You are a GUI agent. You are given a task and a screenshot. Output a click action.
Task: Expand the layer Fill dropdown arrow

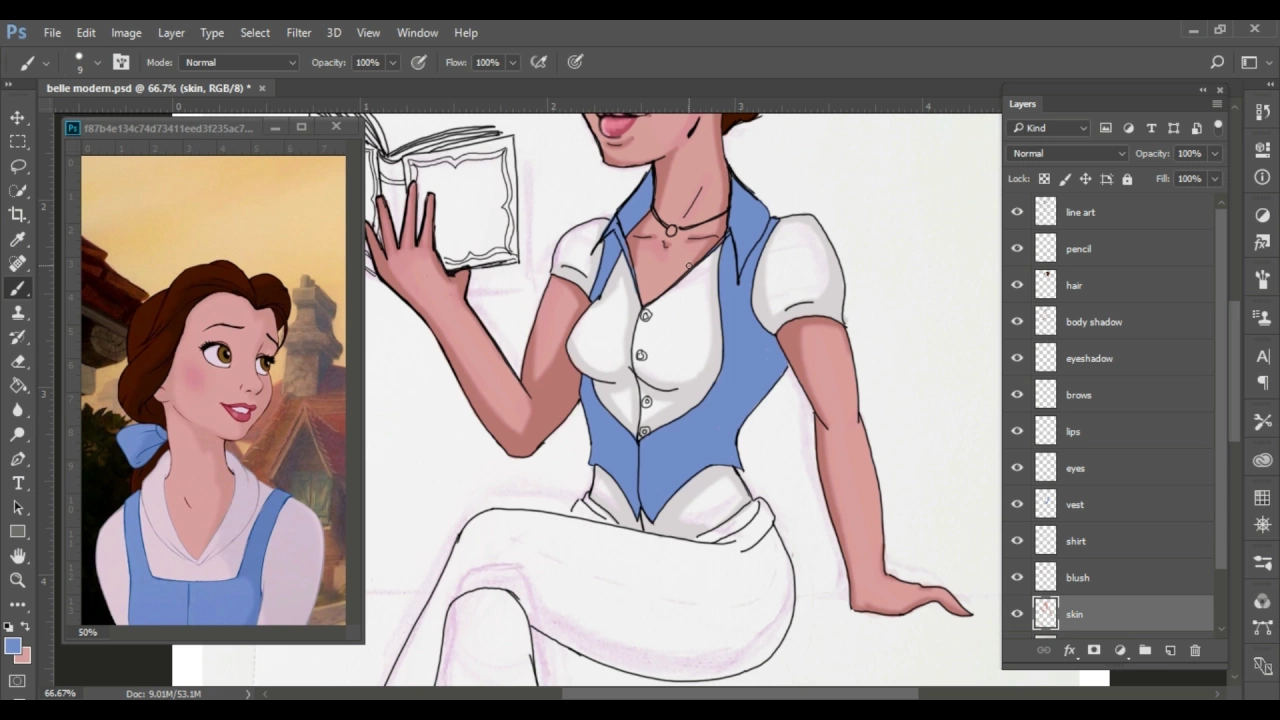(x=1214, y=179)
